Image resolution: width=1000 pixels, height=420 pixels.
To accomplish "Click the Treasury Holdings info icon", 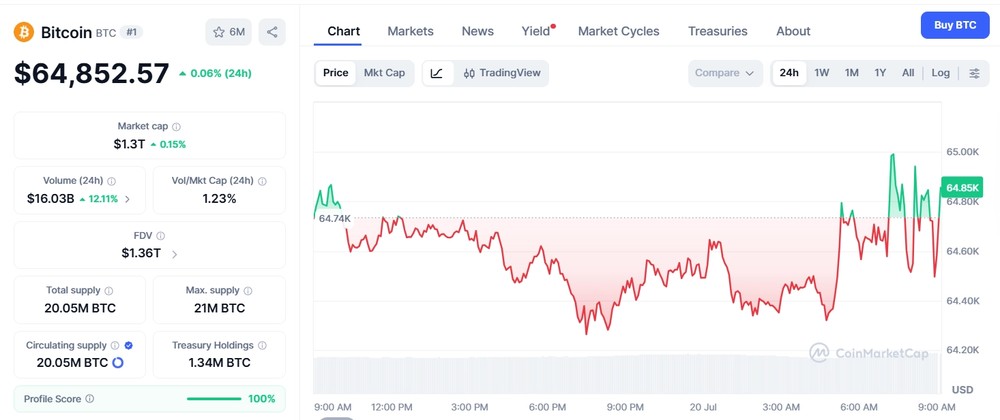I will (262, 345).
